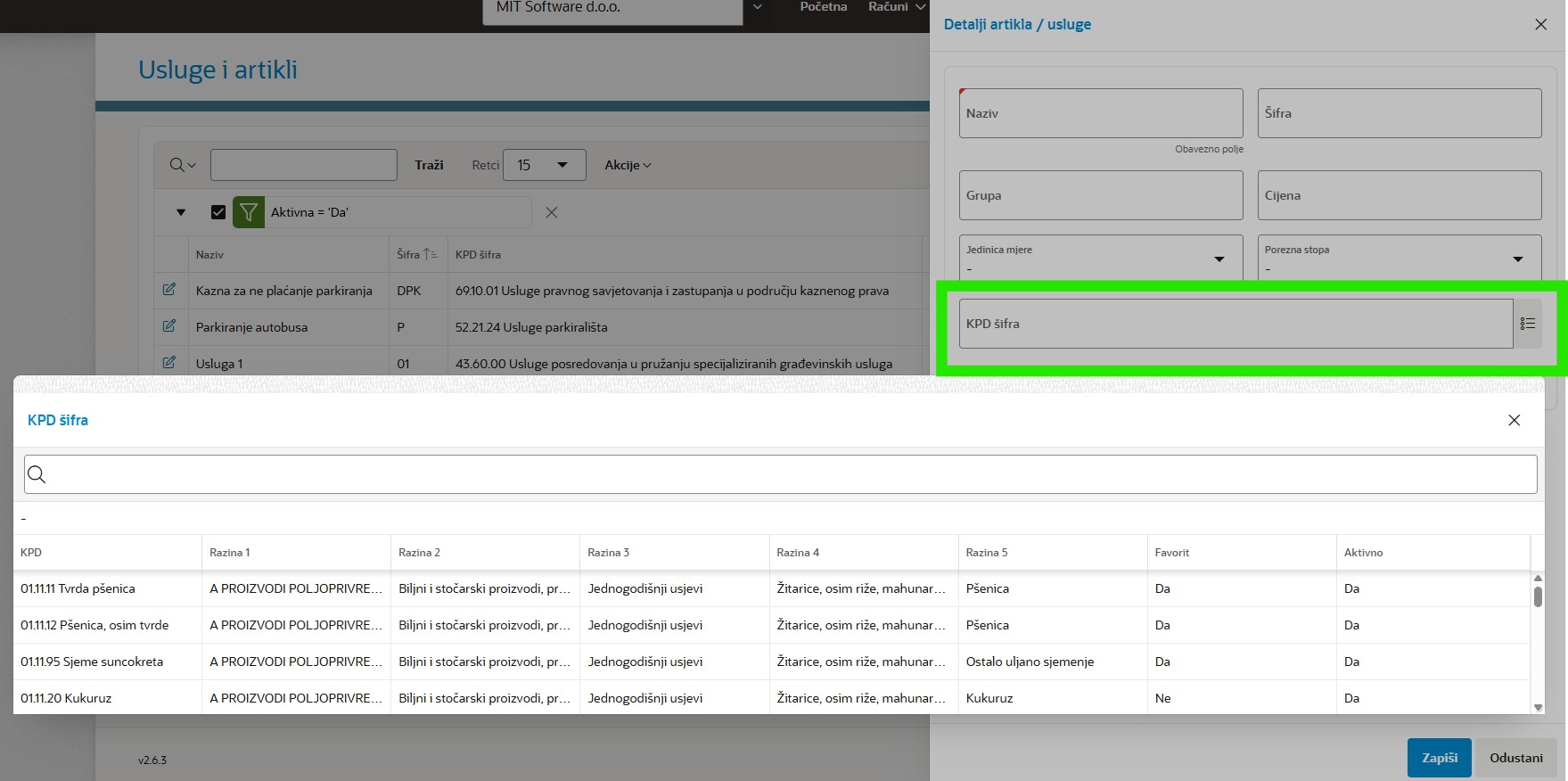Open the Računi menu in top navigation

tap(896, 7)
